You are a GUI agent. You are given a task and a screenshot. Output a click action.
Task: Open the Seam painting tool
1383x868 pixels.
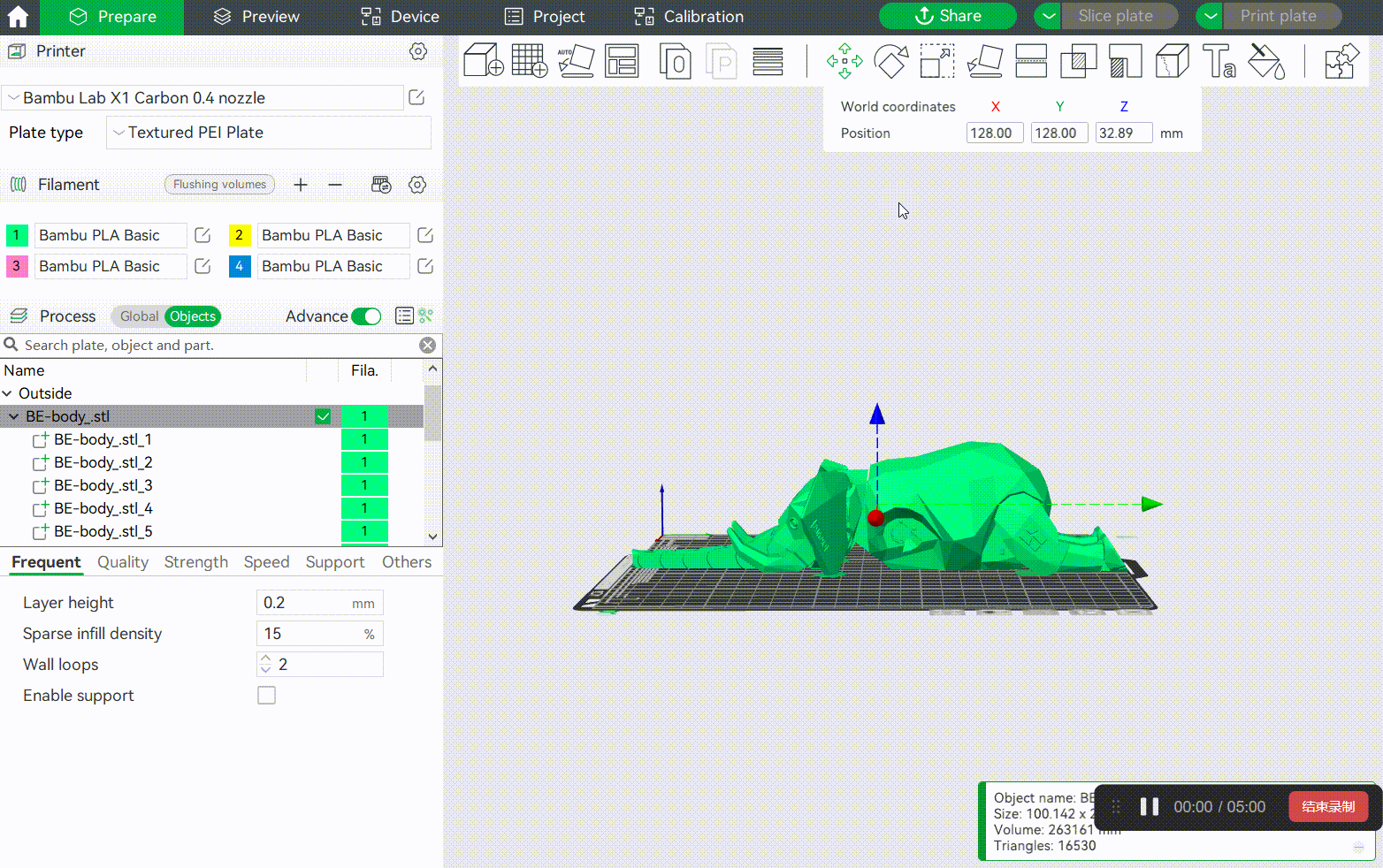tap(1172, 61)
